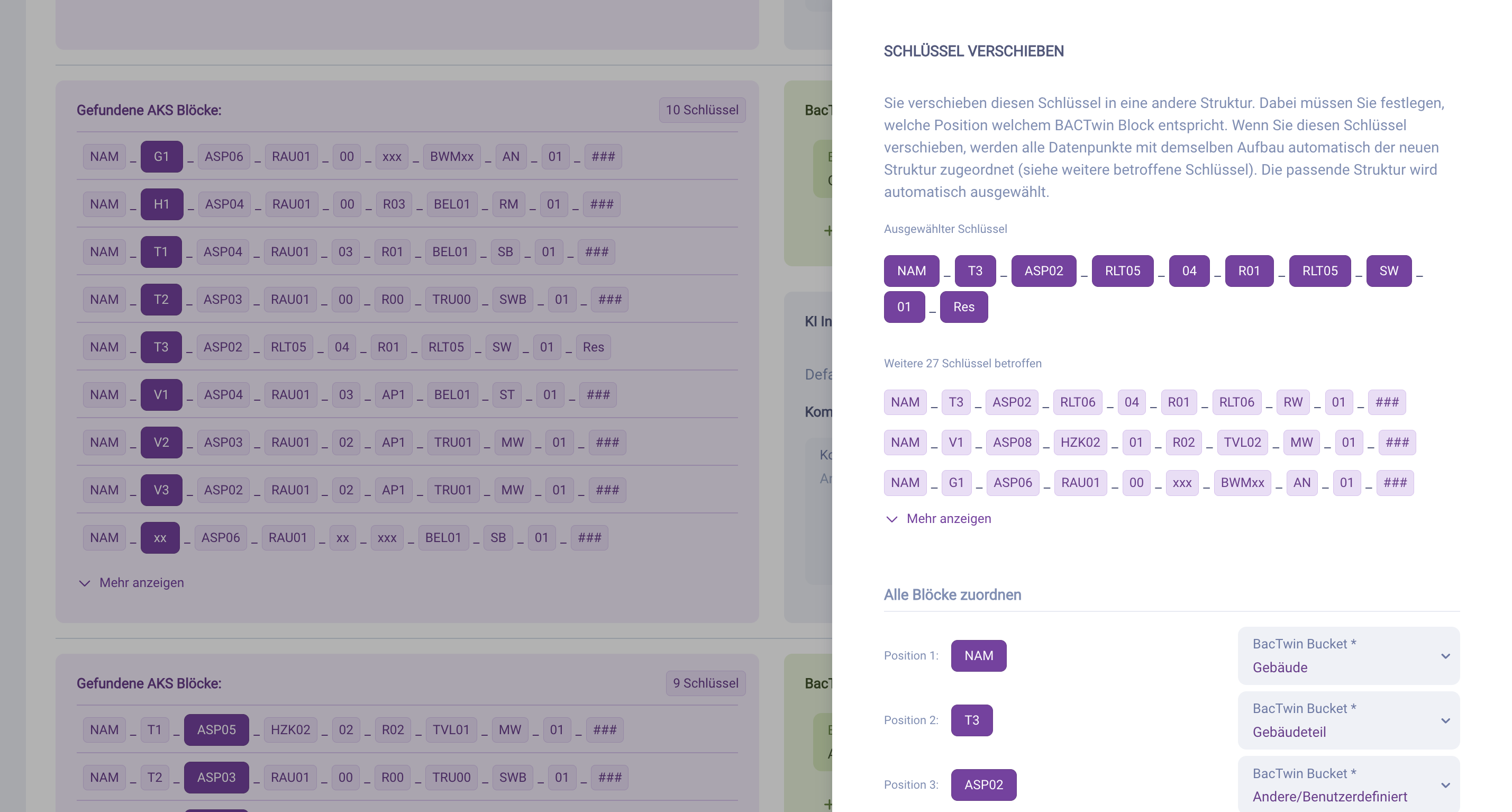Click the '9 Schlüssel' count badge

coord(705,683)
